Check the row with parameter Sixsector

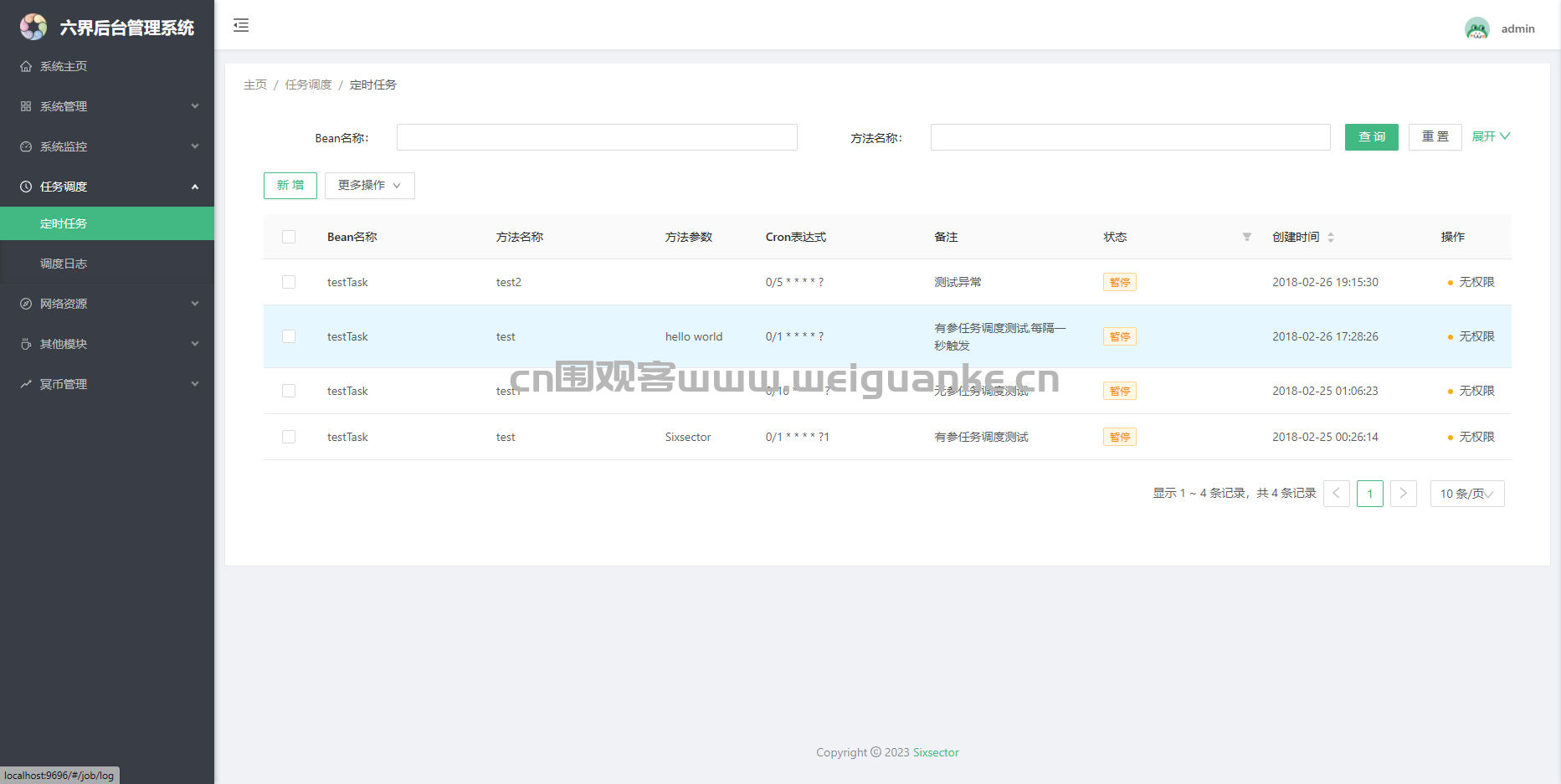point(289,437)
